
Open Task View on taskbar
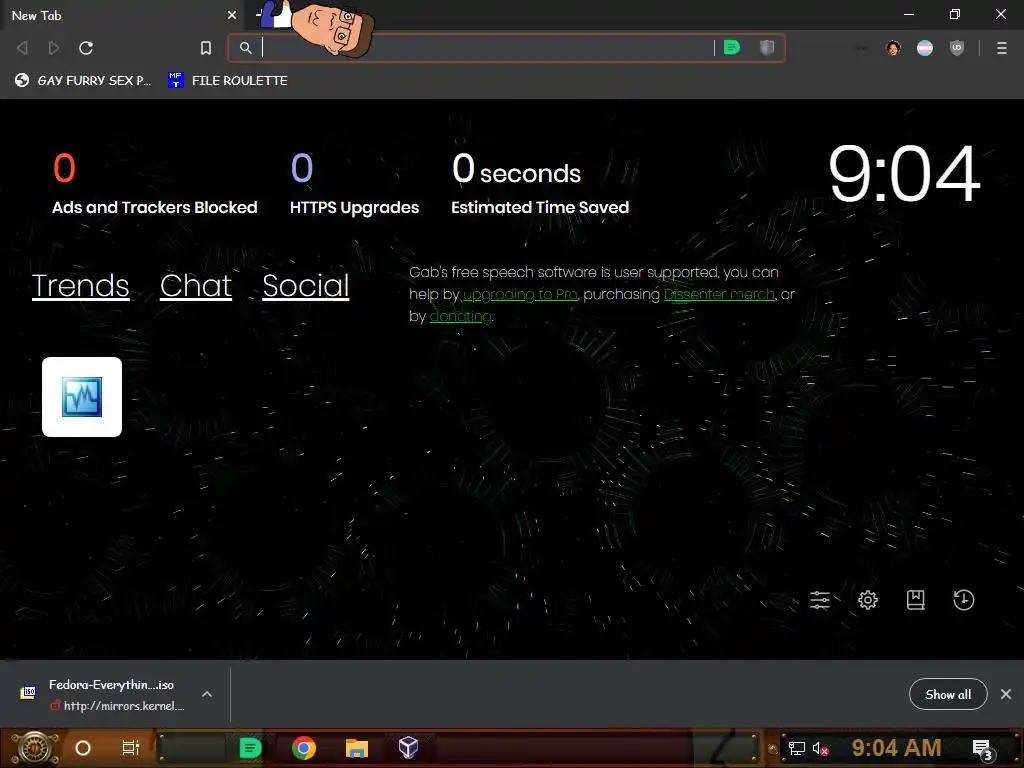coord(131,748)
